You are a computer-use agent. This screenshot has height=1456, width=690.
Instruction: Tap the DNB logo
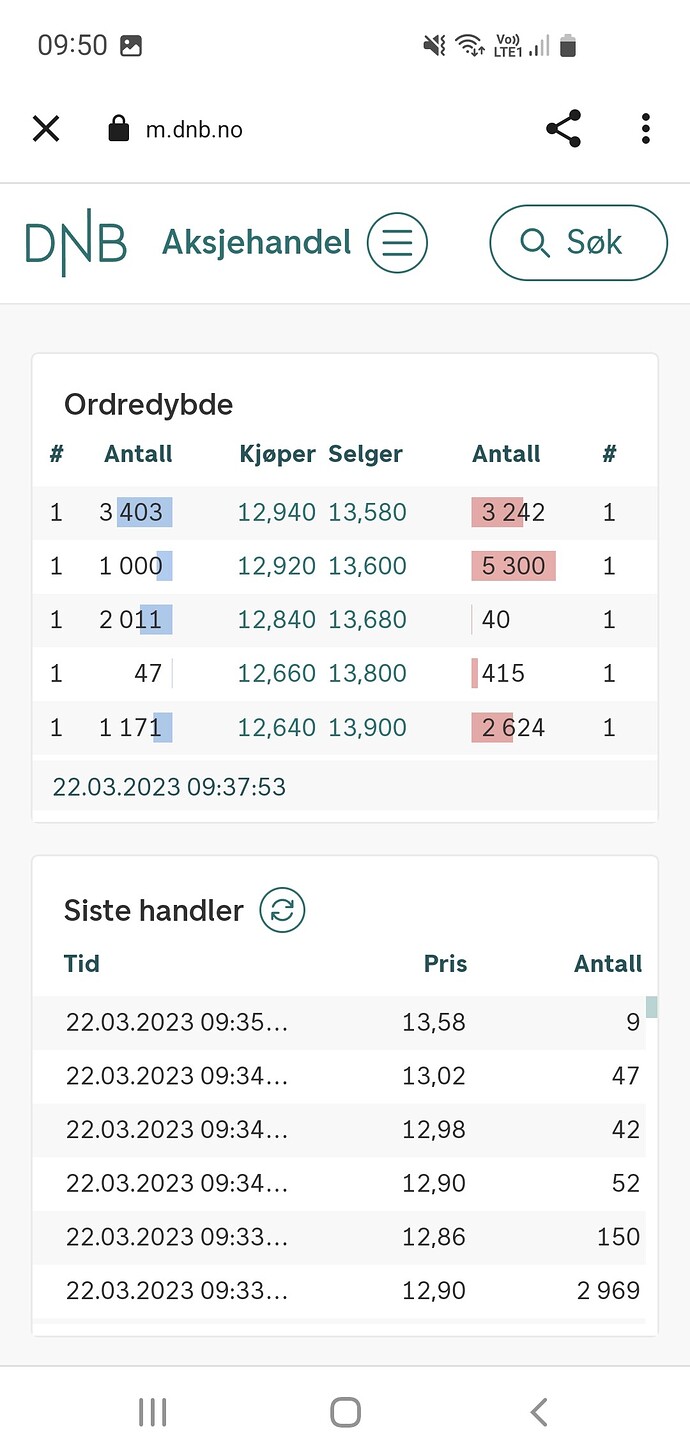[76, 242]
